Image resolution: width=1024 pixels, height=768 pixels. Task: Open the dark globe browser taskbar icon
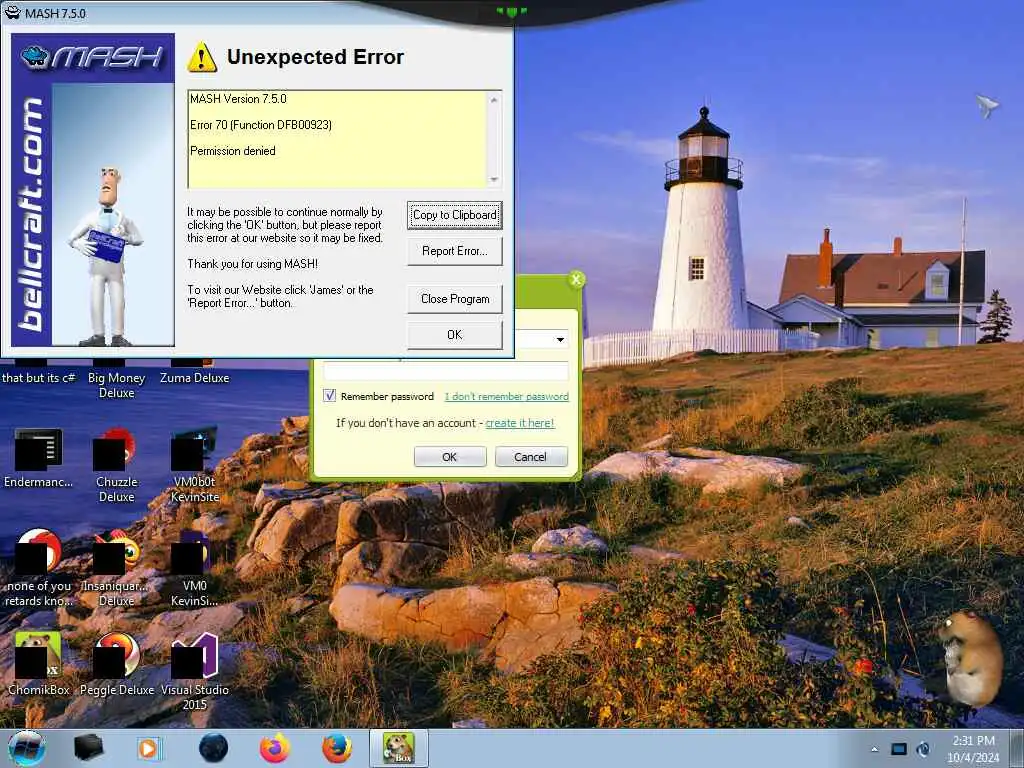pyautogui.click(x=214, y=748)
